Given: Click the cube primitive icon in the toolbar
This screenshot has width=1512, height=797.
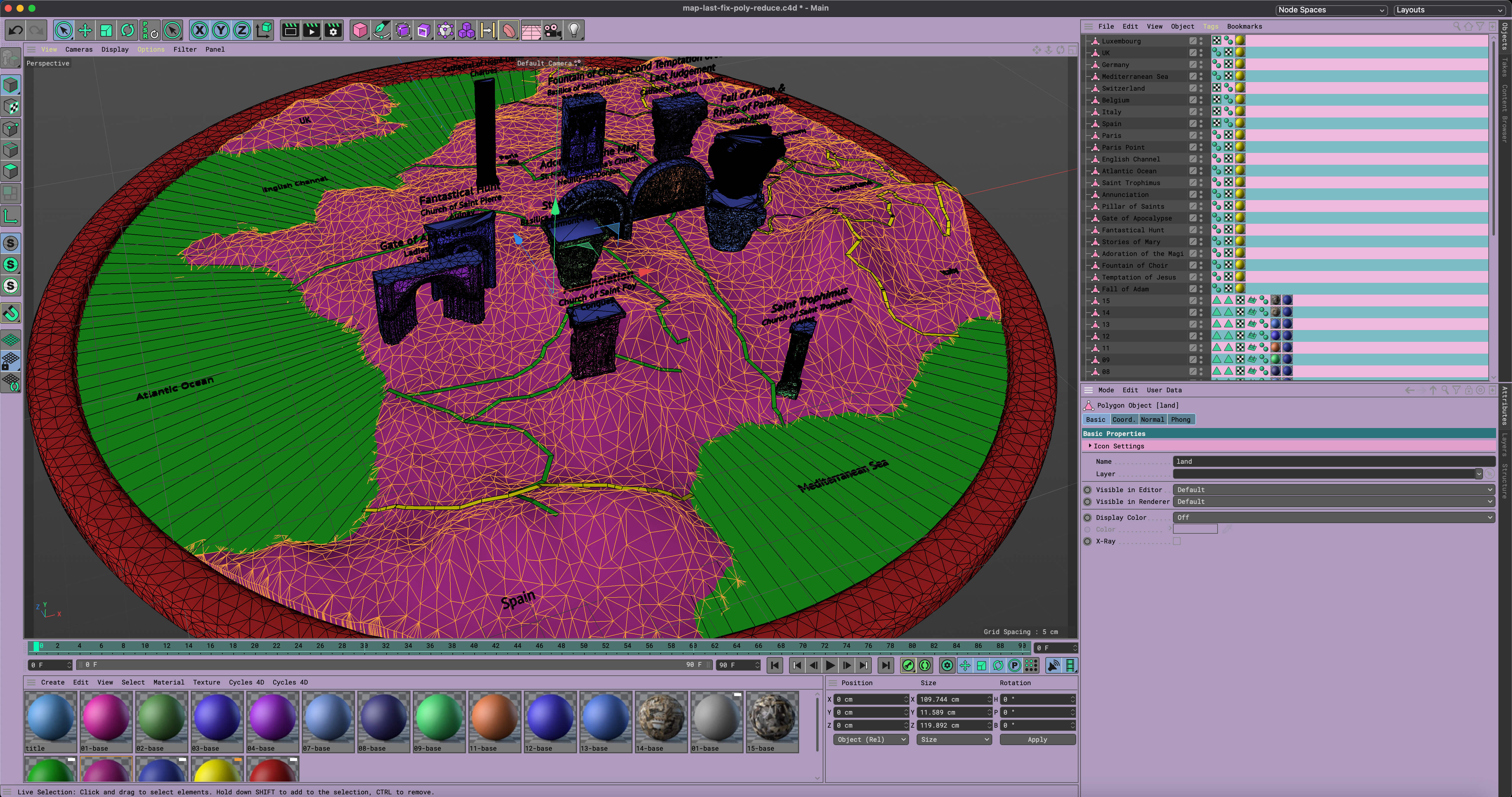Looking at the screenshot, I should click(x=360, y=30).
